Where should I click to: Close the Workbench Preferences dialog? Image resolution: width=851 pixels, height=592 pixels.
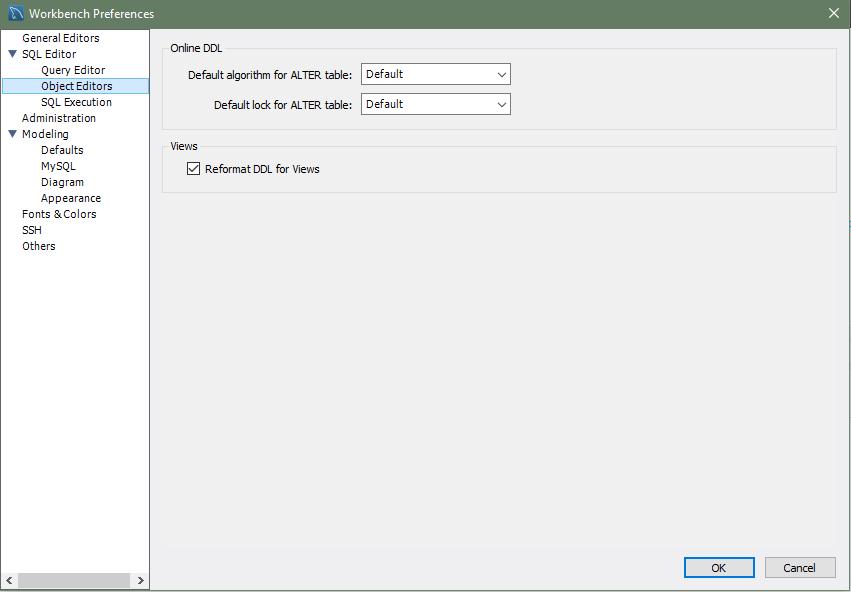833,13
